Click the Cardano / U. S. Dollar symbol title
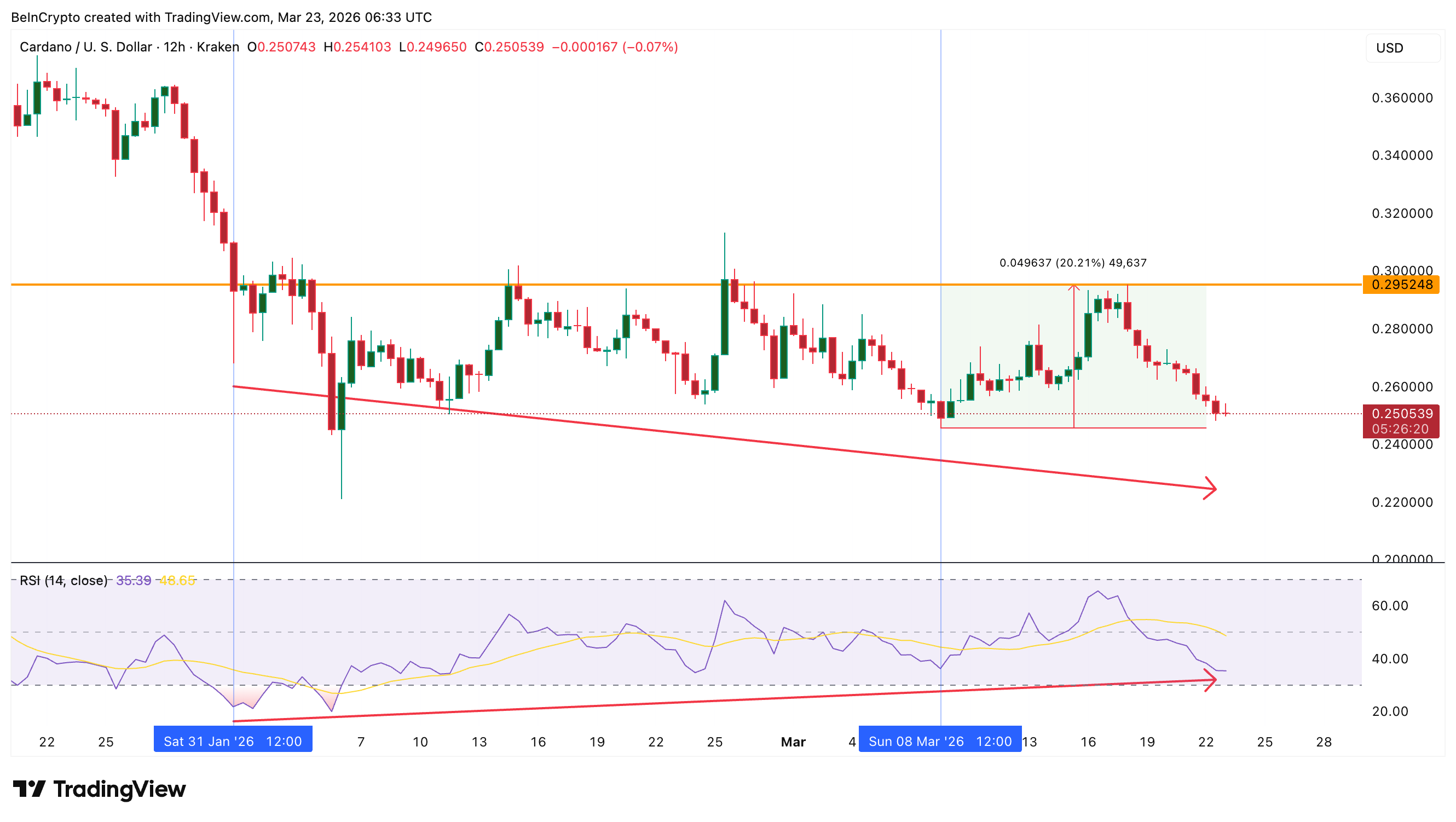This screenshot has width=1456, height=822. pyautogui.click(x=86, y=47)
